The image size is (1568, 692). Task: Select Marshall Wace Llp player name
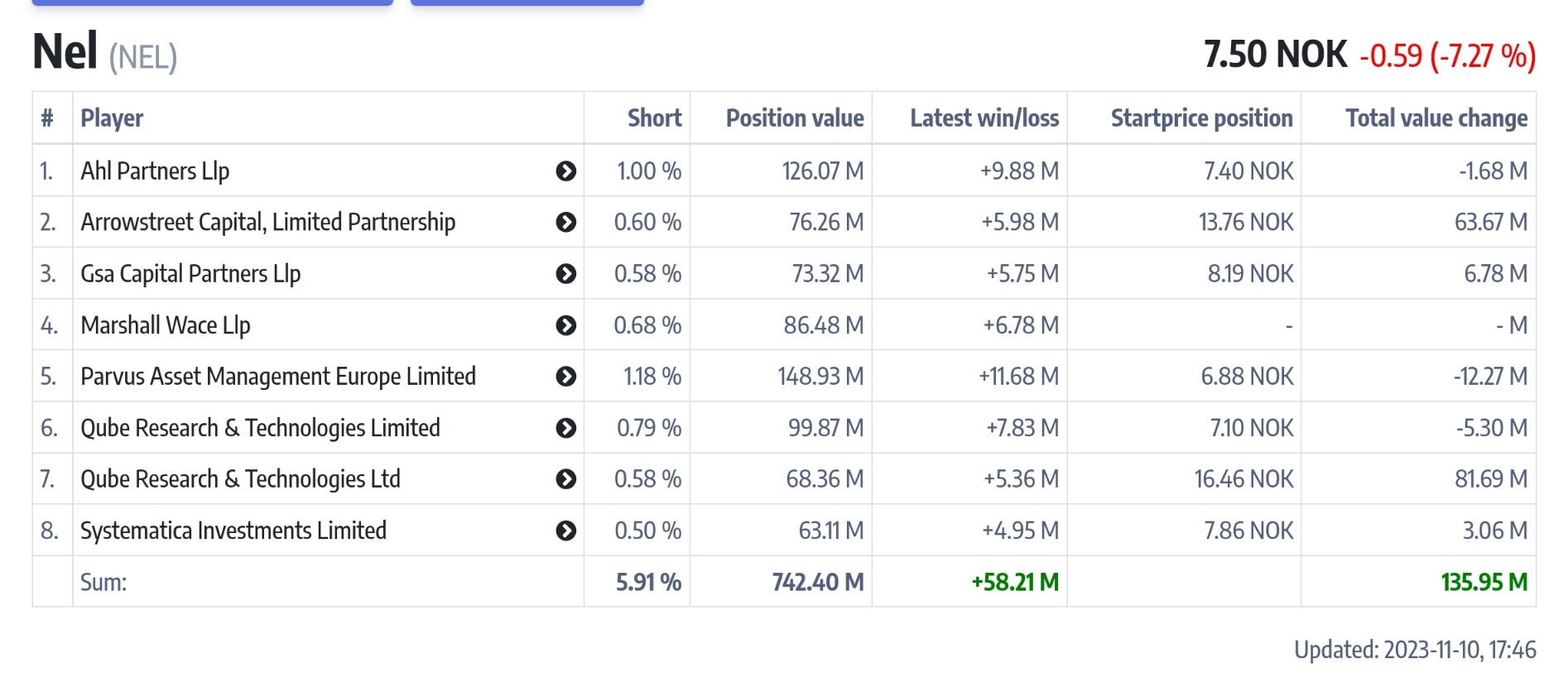[165, 325]
